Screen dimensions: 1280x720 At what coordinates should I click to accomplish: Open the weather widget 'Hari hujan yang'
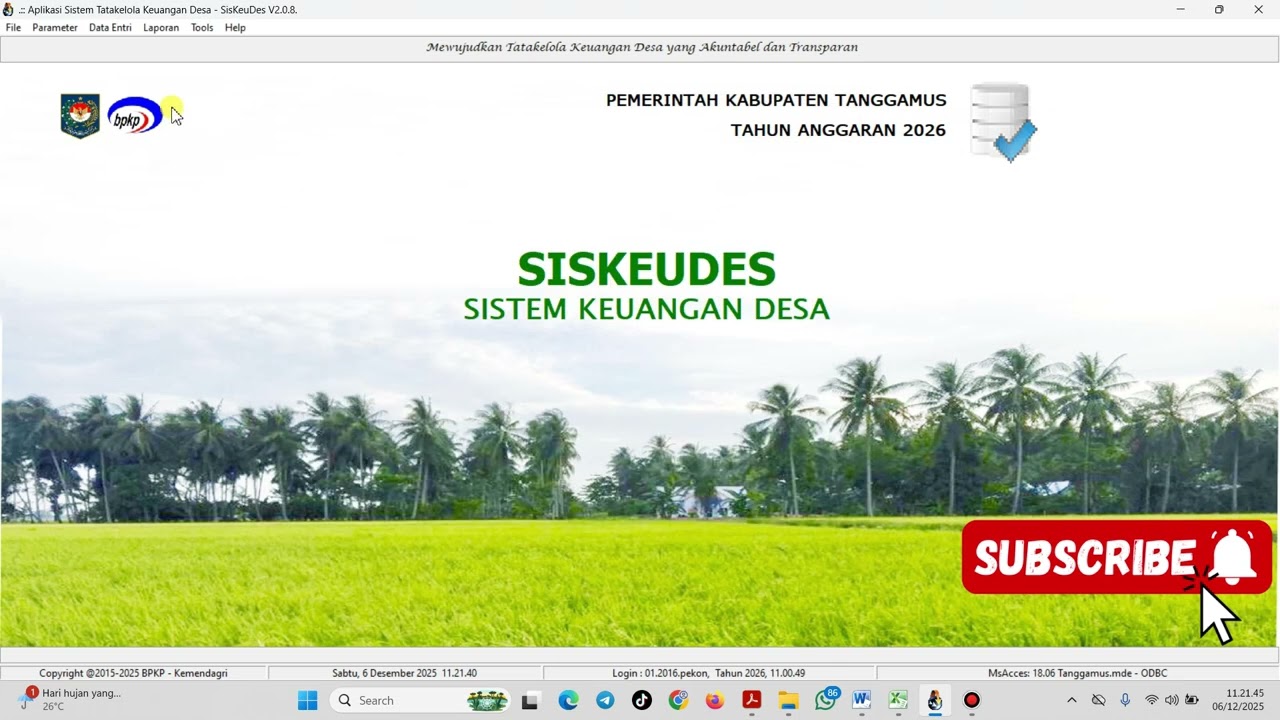click(70, 699)
